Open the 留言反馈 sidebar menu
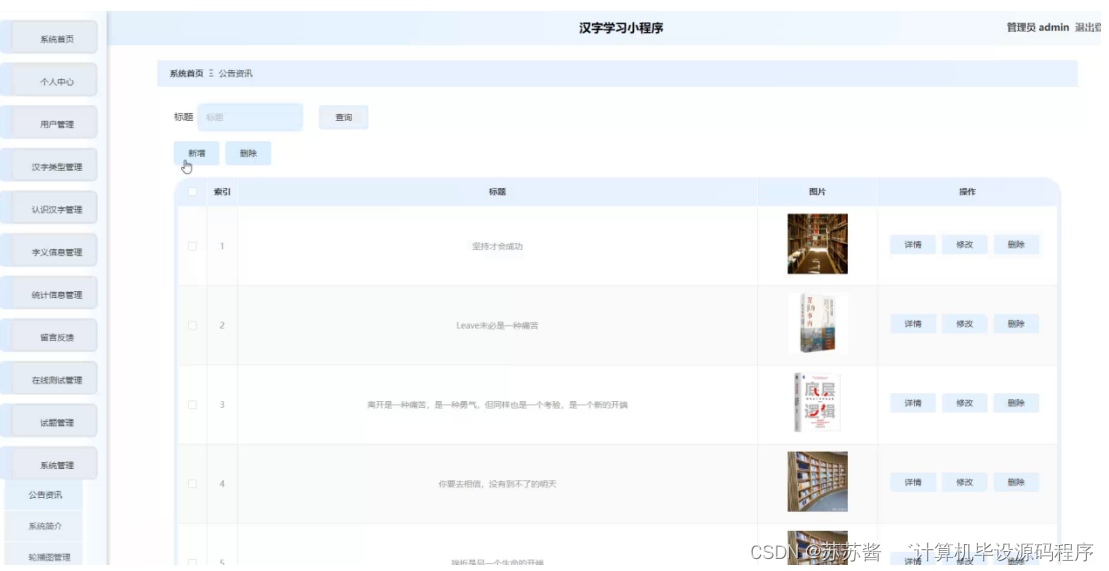This screenshot has width=1109, height=571. (x=50, y=337)
